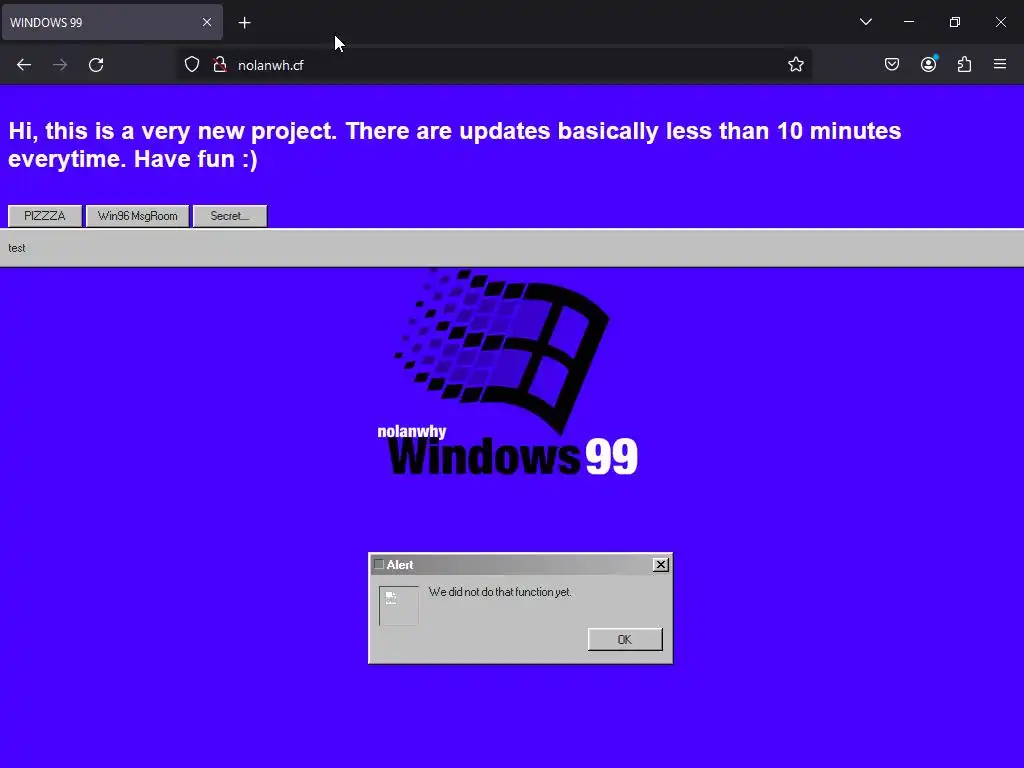Show site security info via padlock icon

tap(220, 65)
